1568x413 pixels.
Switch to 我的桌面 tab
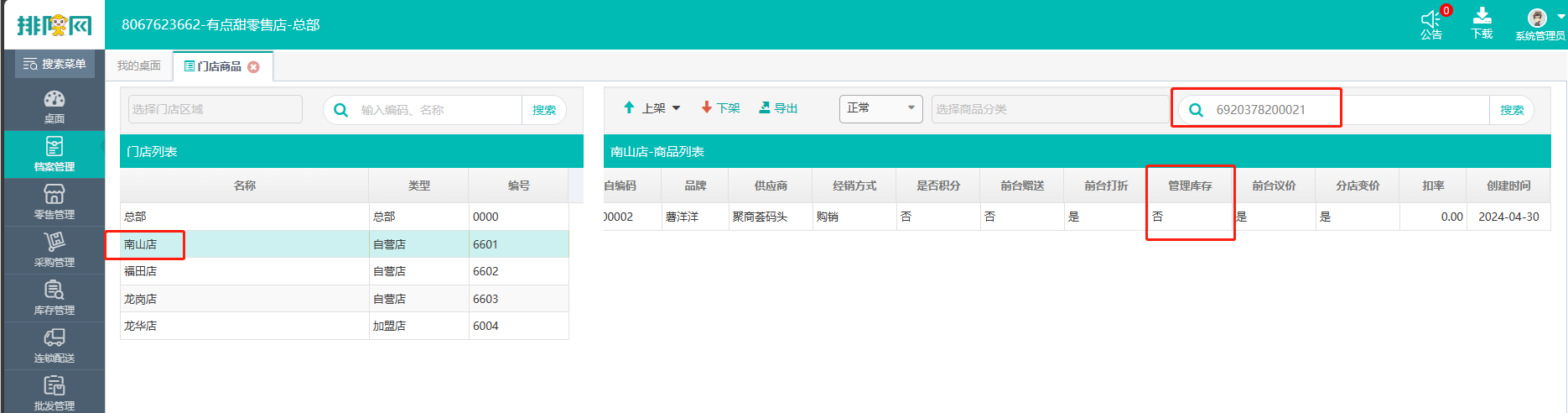(138, 65)
